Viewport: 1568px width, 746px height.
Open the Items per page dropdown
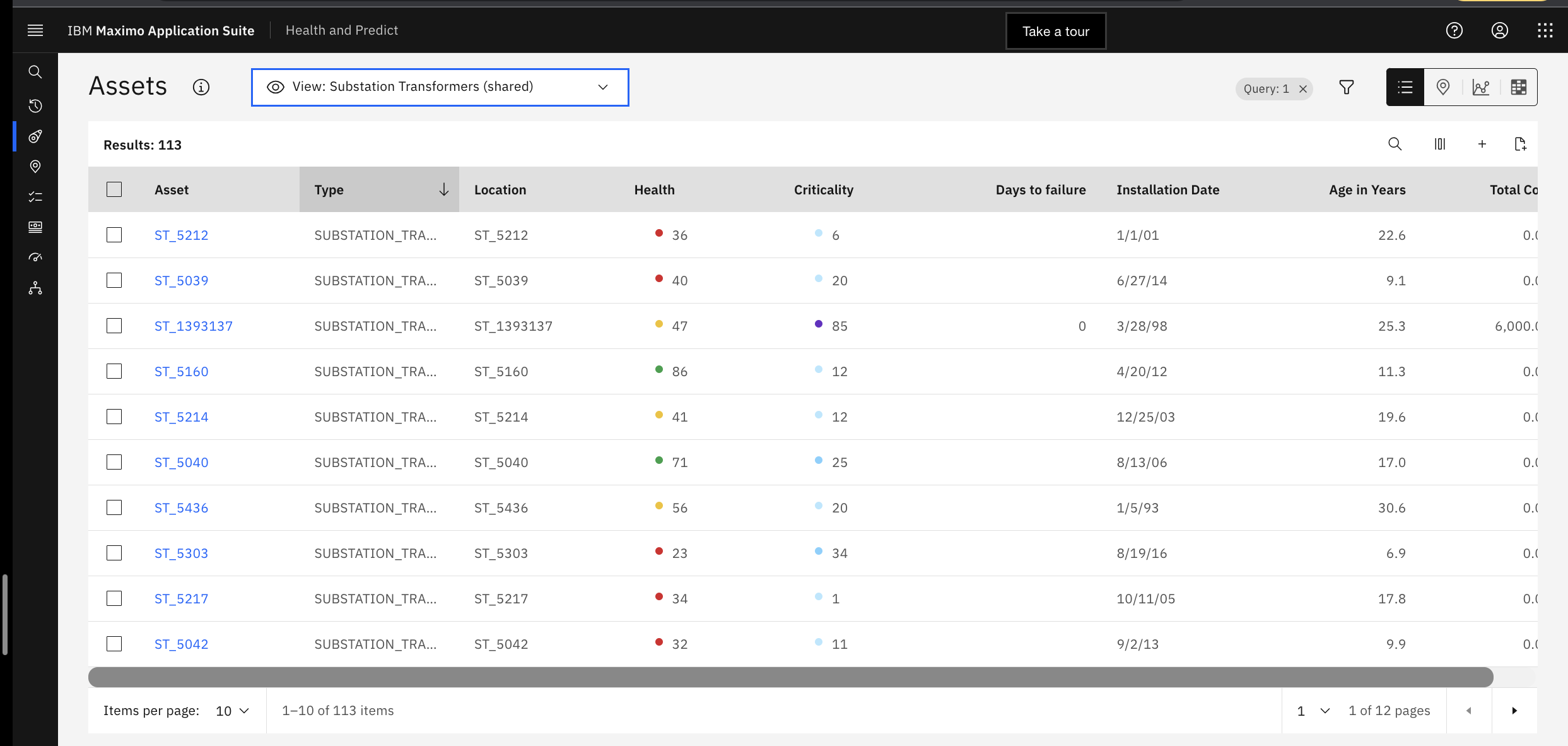click(x=233, y=711)
